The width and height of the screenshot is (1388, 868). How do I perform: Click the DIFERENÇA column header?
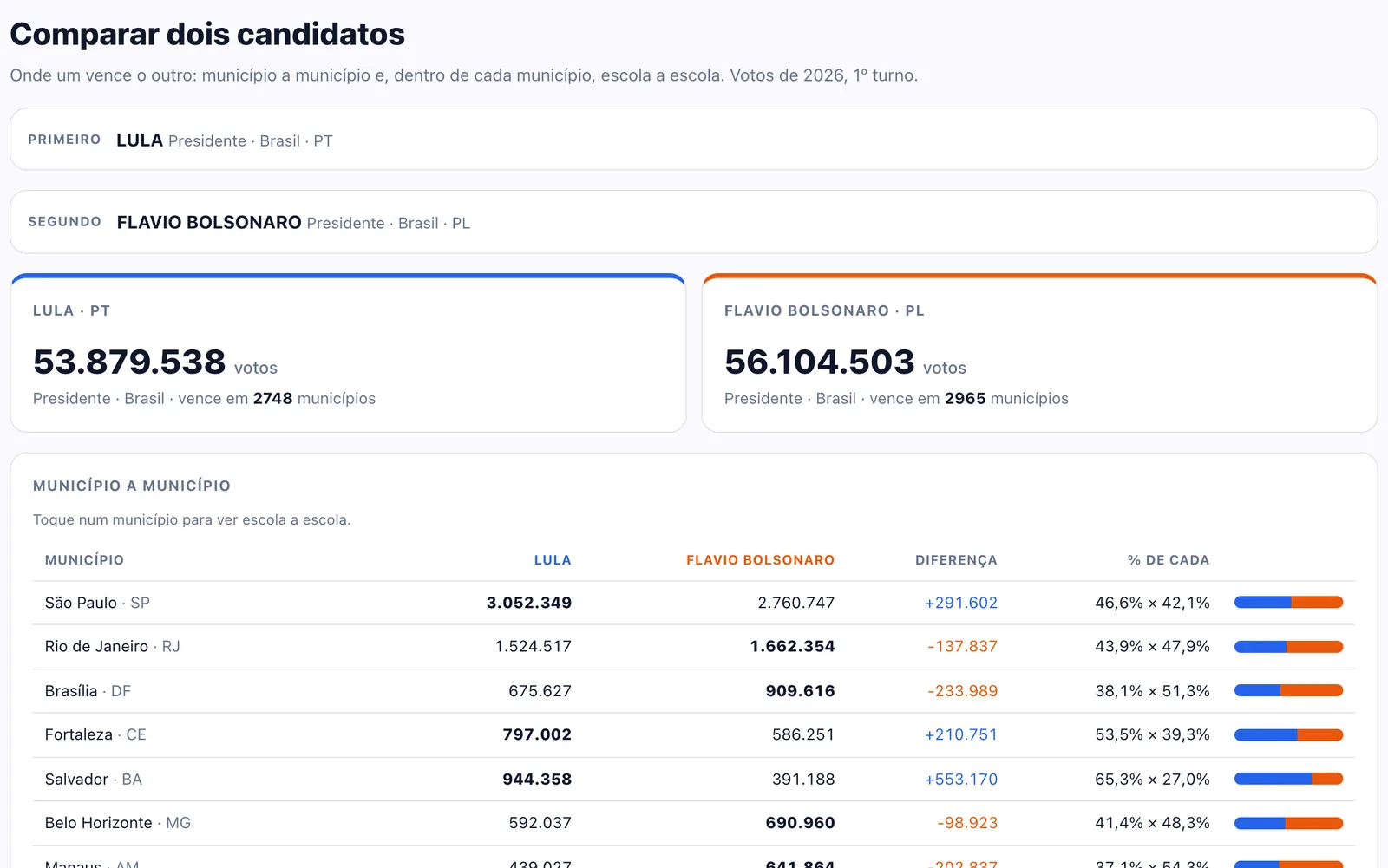point(956,560)
